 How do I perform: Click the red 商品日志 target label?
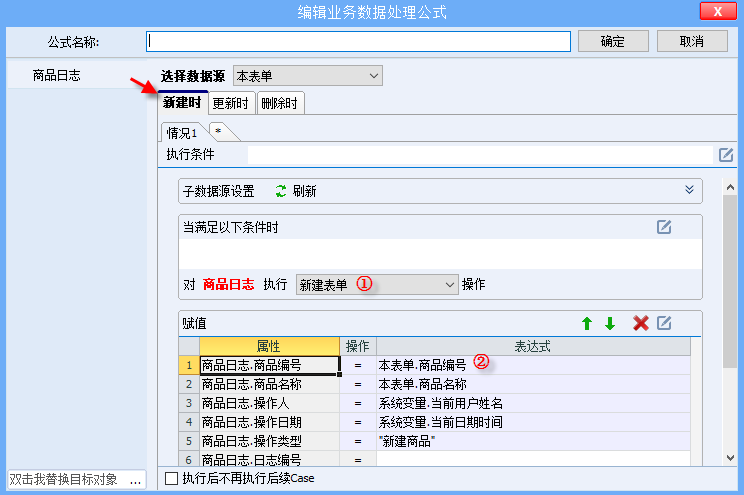228,284
